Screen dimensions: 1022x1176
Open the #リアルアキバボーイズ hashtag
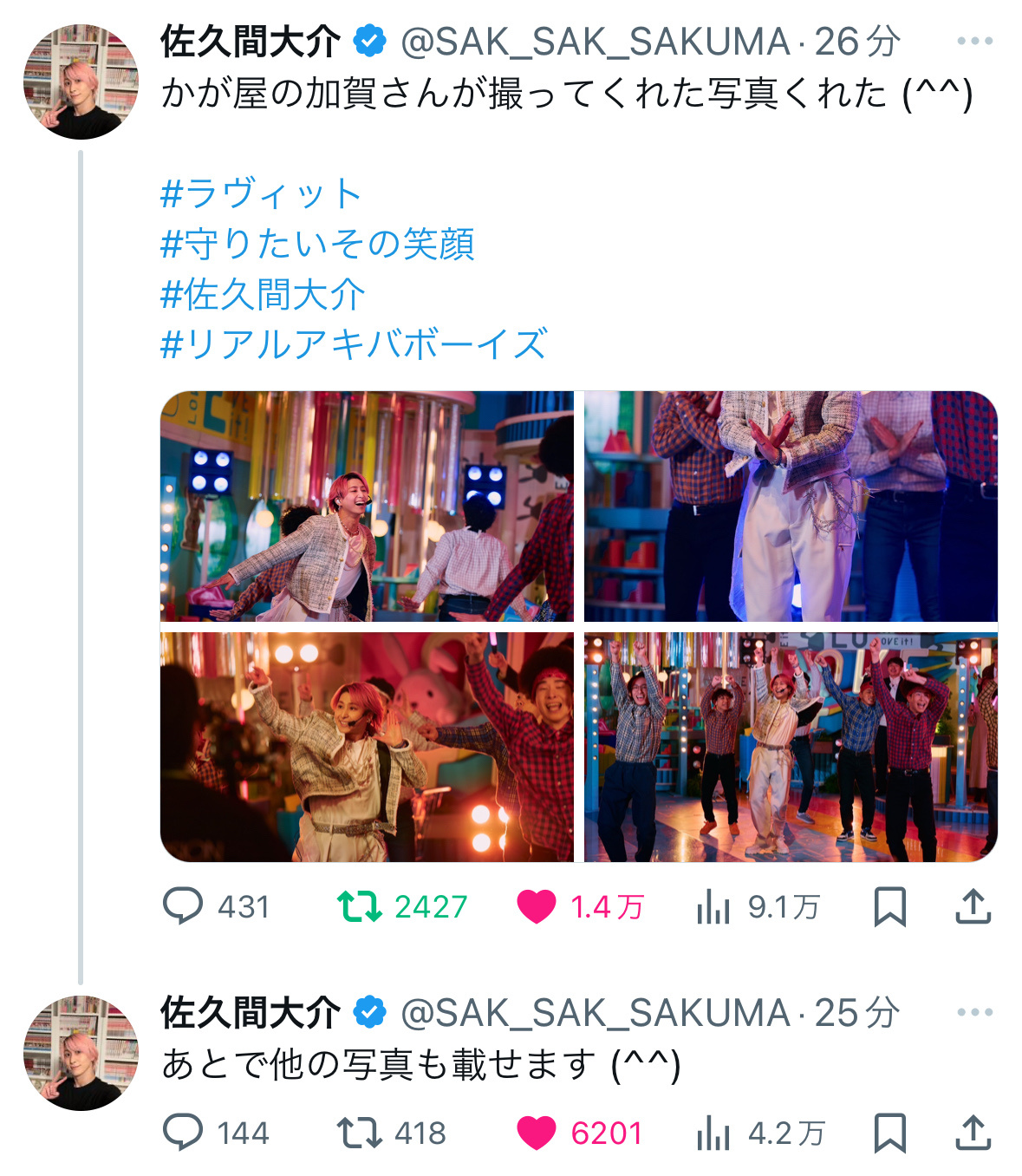pos(354,344)
